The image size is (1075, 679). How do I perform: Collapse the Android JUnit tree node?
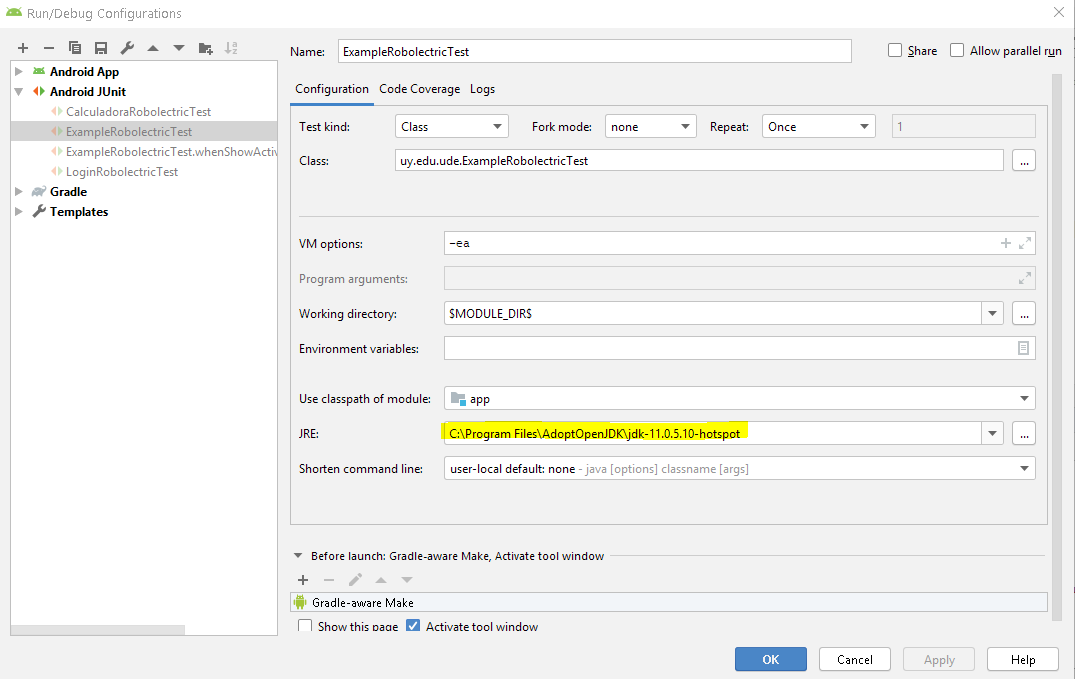[19, 92]
